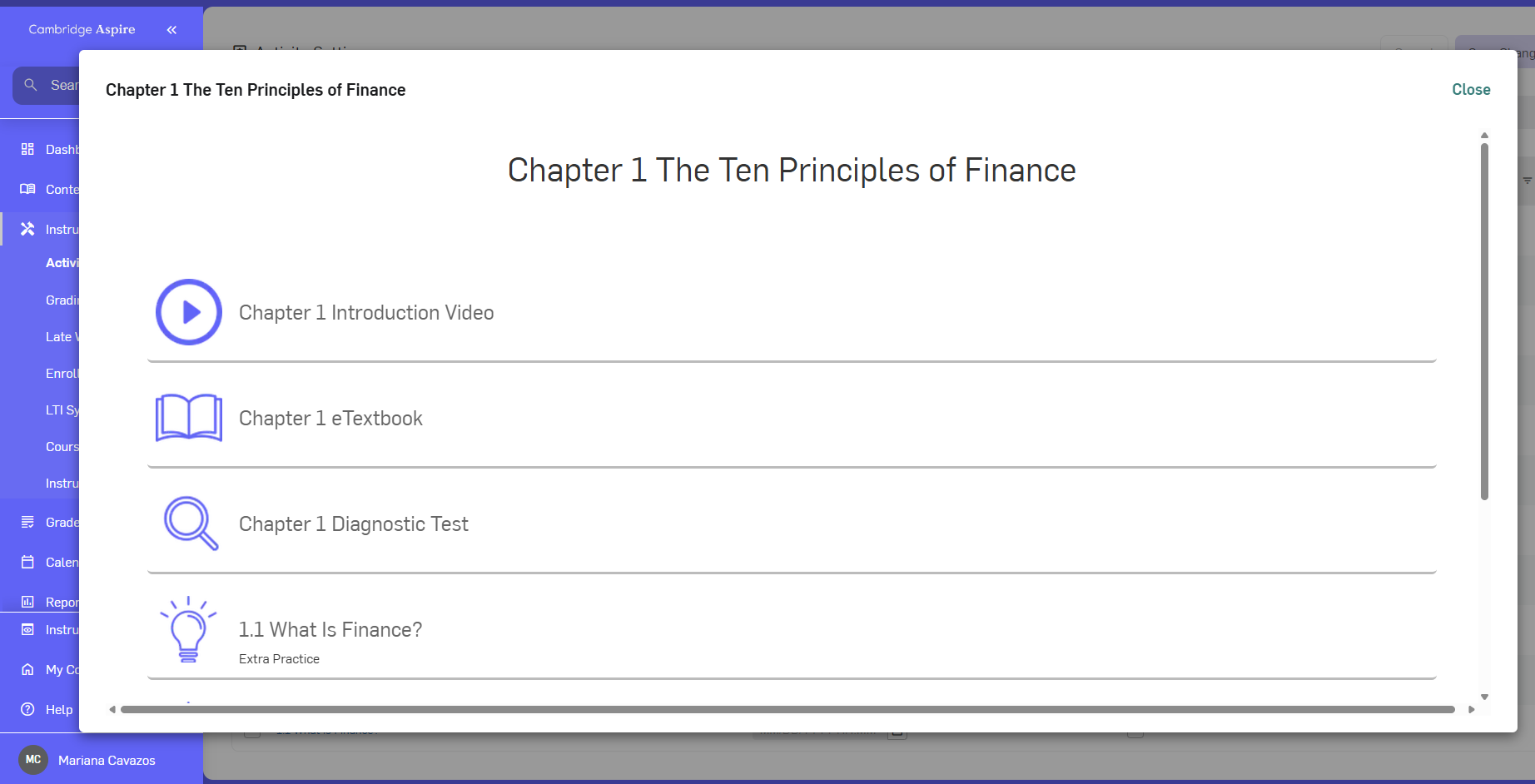Image resolution: width=1535 pixels, height=784 pixels.
Task: Click the Help question mark icon
Action: coord(27,709)
